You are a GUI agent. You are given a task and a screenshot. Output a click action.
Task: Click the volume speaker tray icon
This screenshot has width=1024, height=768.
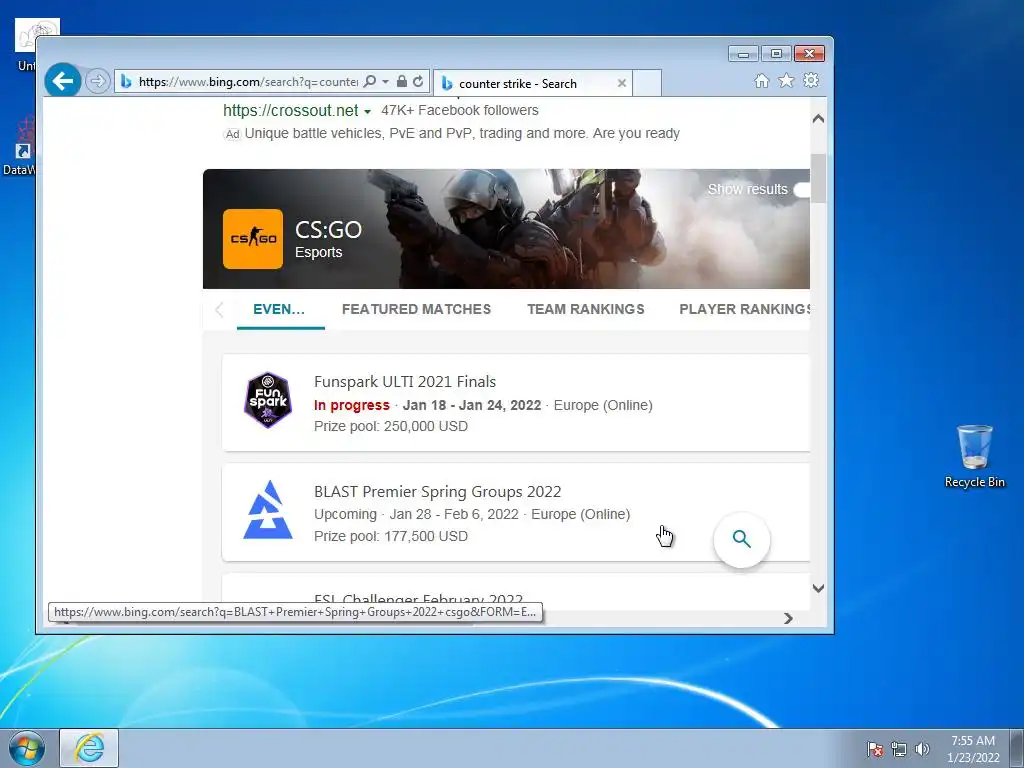tap(922, 749)
